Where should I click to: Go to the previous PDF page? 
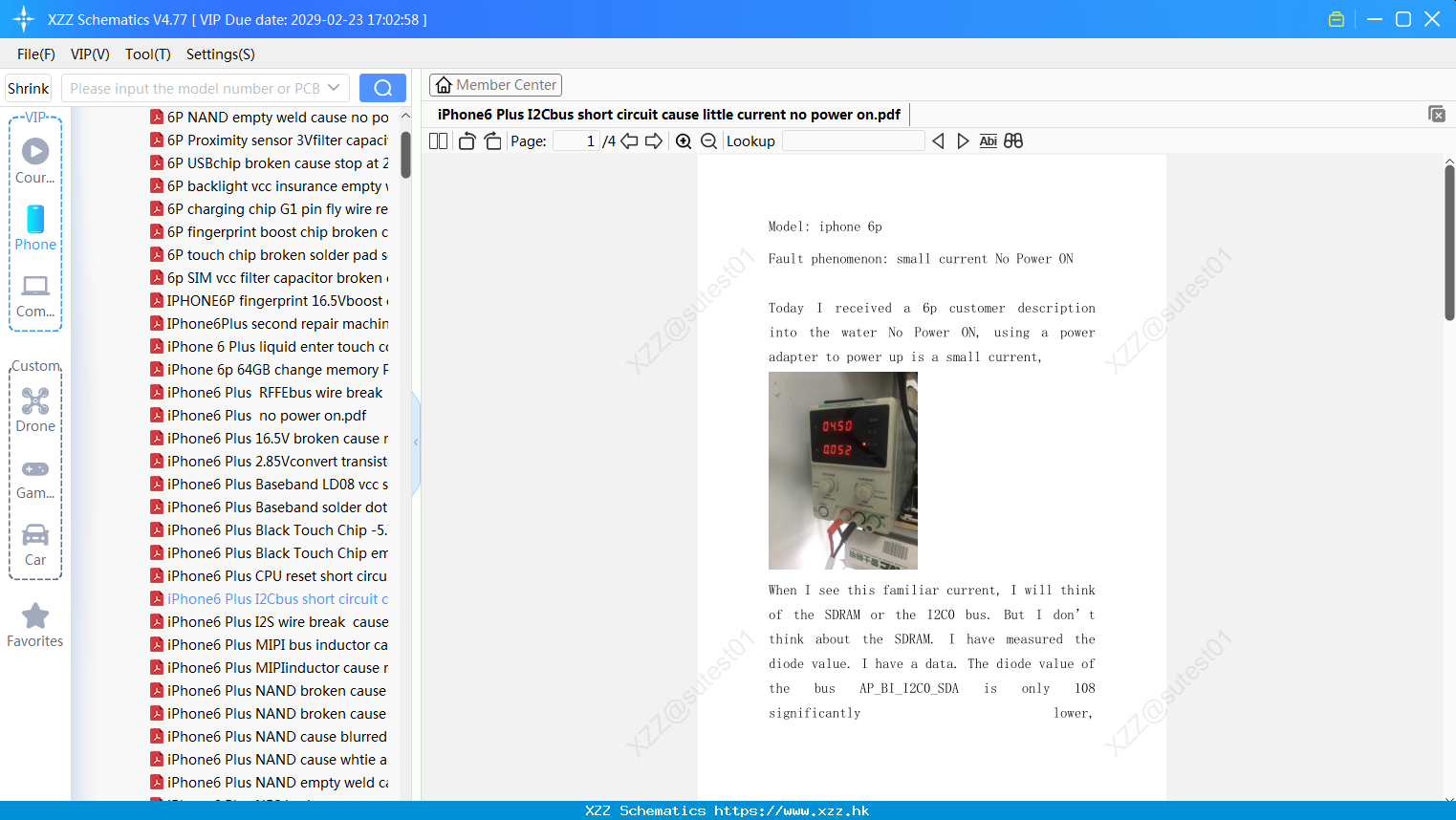tap(629, 140)
